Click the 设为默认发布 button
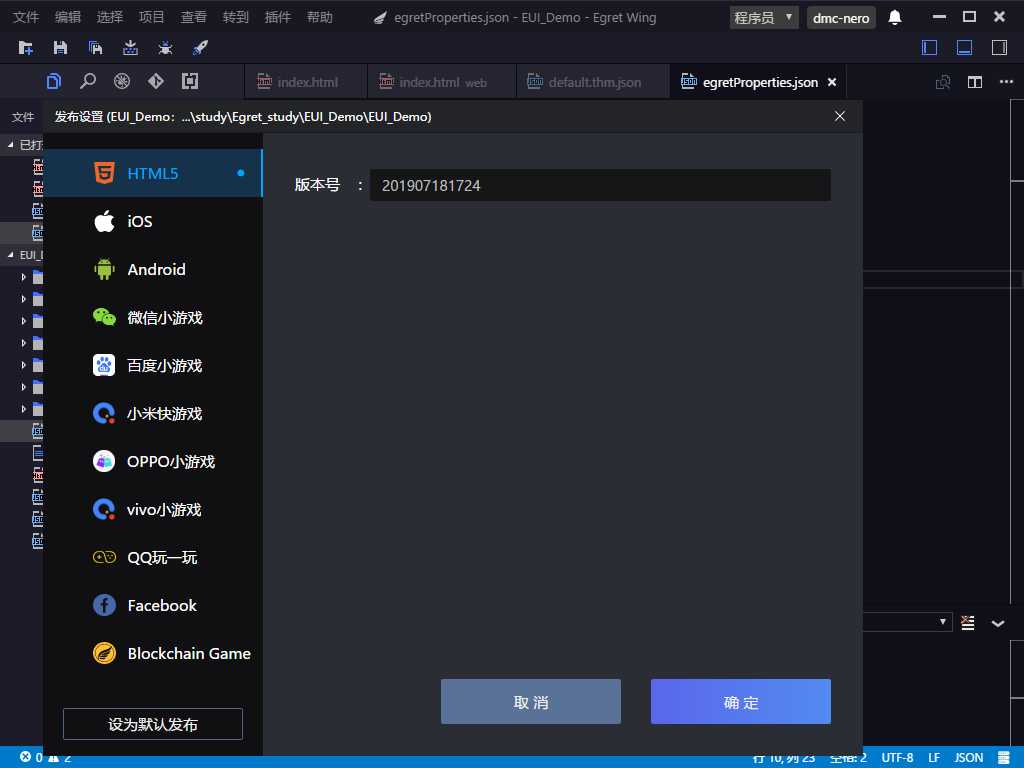Screen dimensions: 1024x768 [x=153, y=724]
